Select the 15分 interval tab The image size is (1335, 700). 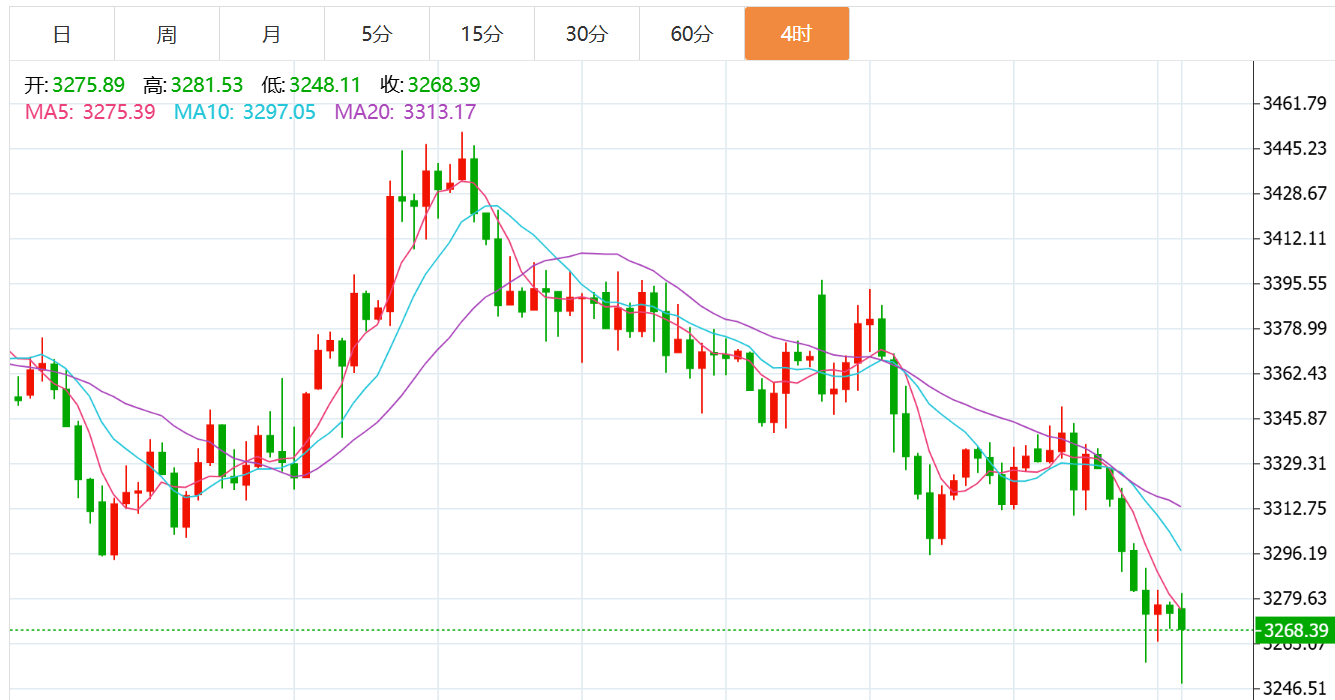coord(482,34)
